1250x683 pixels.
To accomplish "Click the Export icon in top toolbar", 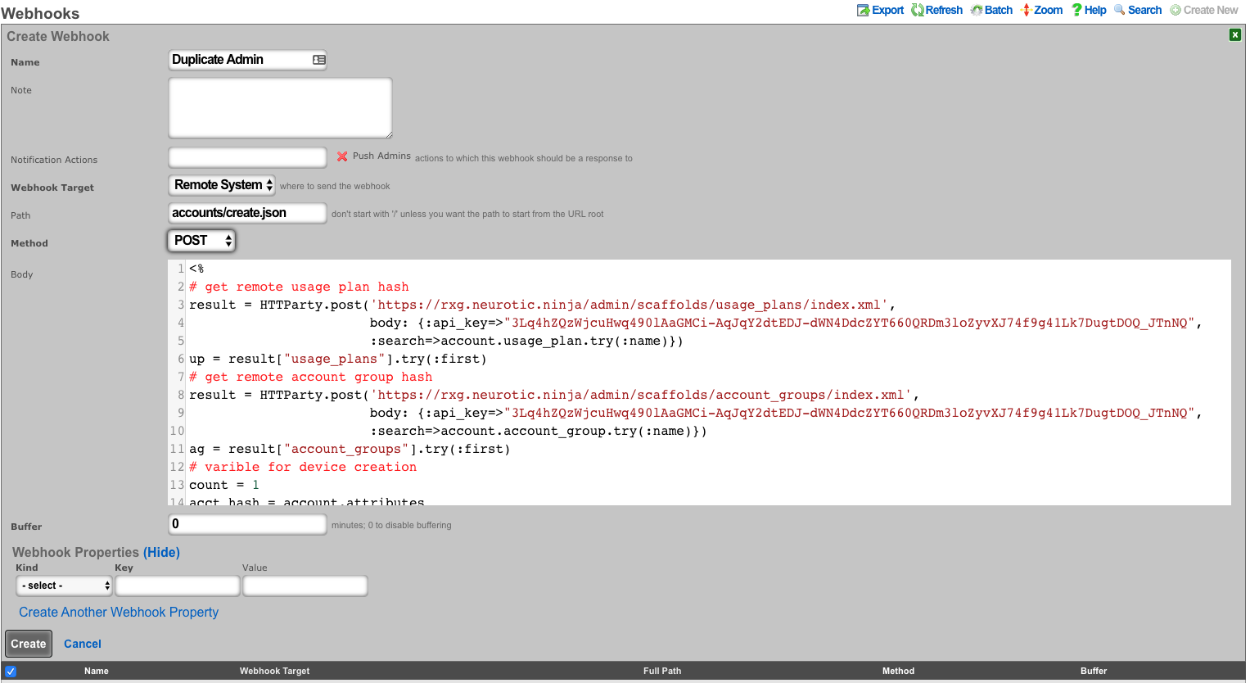I will tap(863, 10).
